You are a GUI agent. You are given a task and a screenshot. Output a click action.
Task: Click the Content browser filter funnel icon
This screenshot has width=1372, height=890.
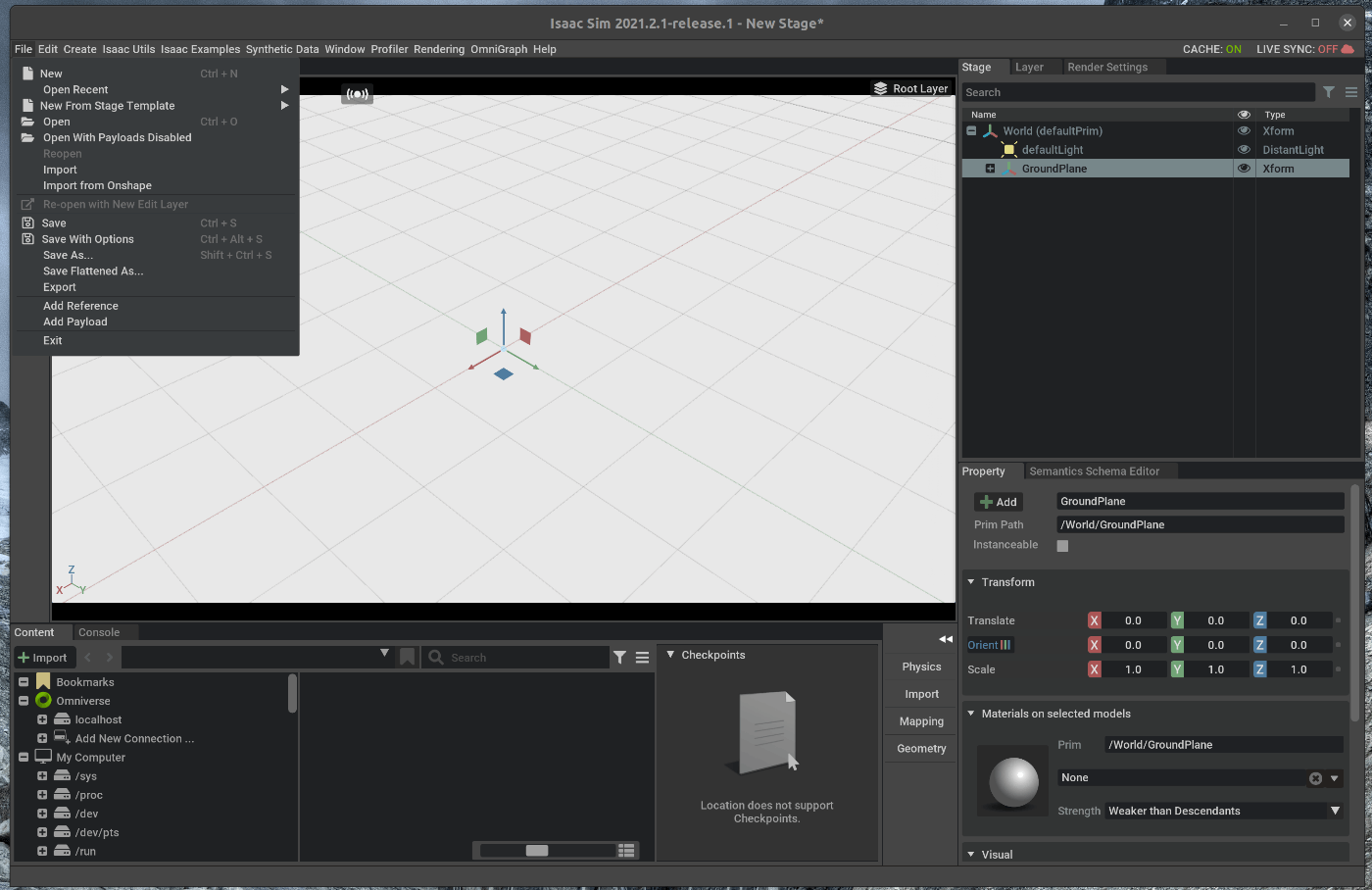click(x=619, y=658)
